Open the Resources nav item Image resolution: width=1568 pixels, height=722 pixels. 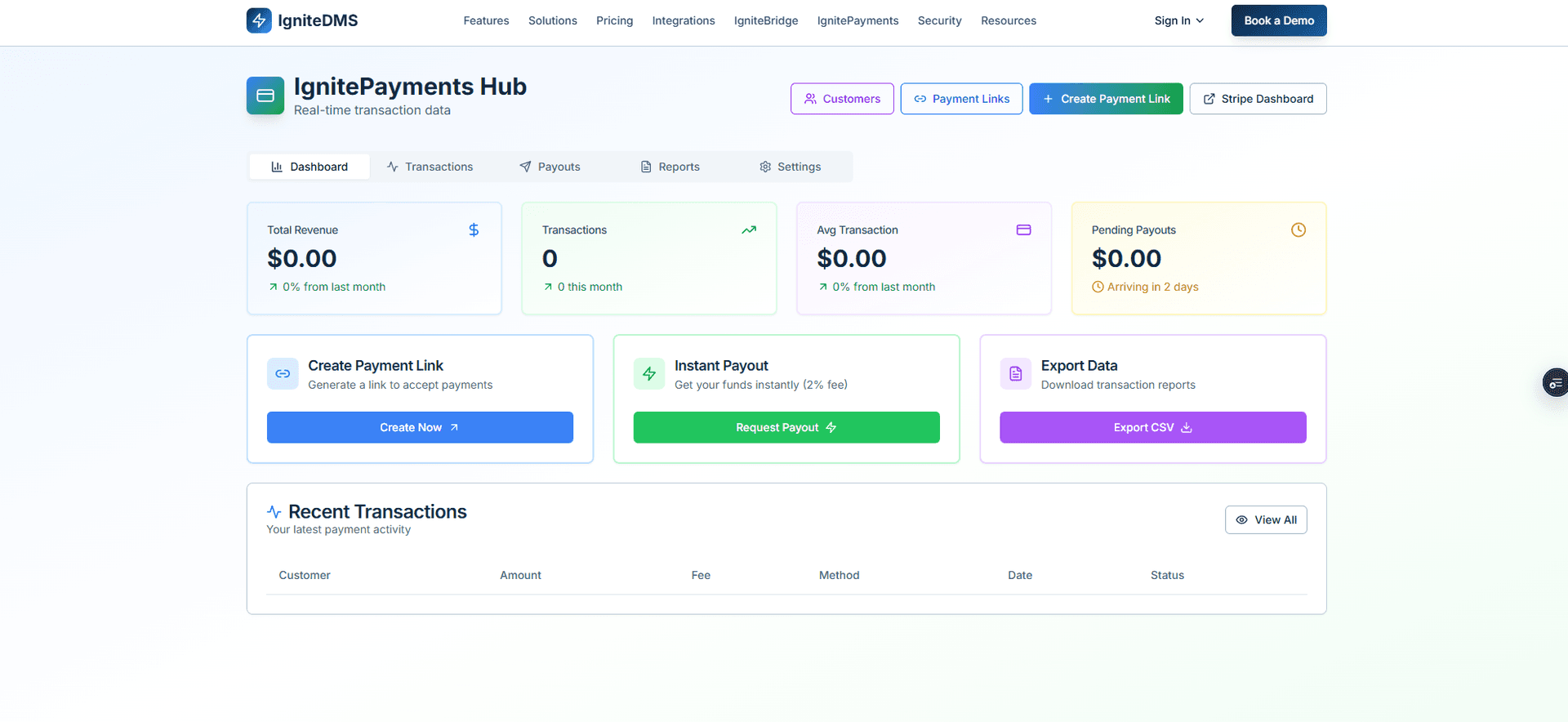click(x=1009, y=20)
